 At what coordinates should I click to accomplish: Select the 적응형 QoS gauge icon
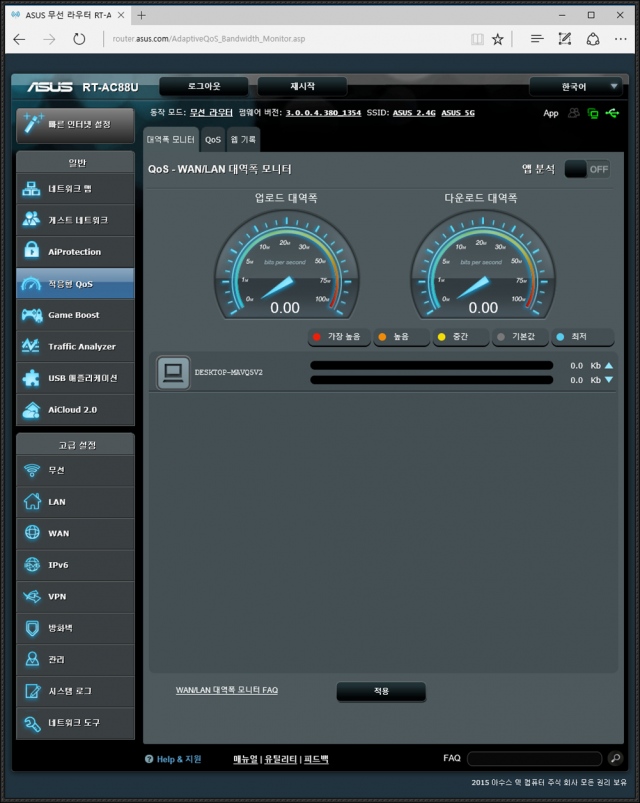click(31, 283)
